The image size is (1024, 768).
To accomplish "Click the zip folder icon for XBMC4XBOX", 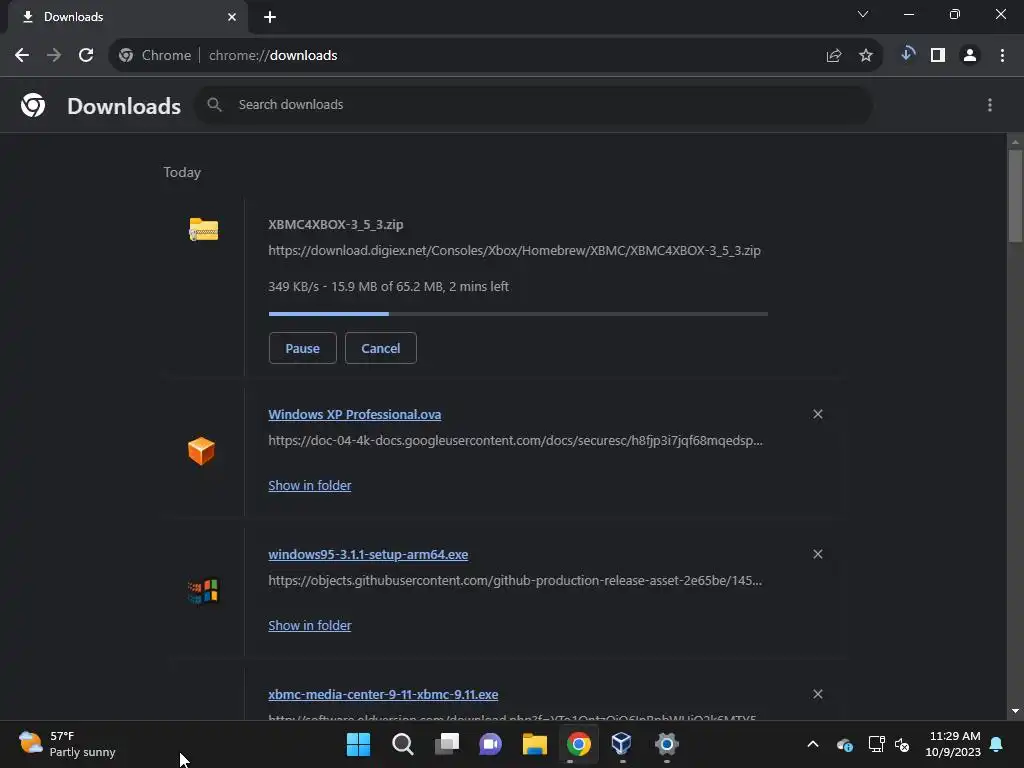I will 204,229.
